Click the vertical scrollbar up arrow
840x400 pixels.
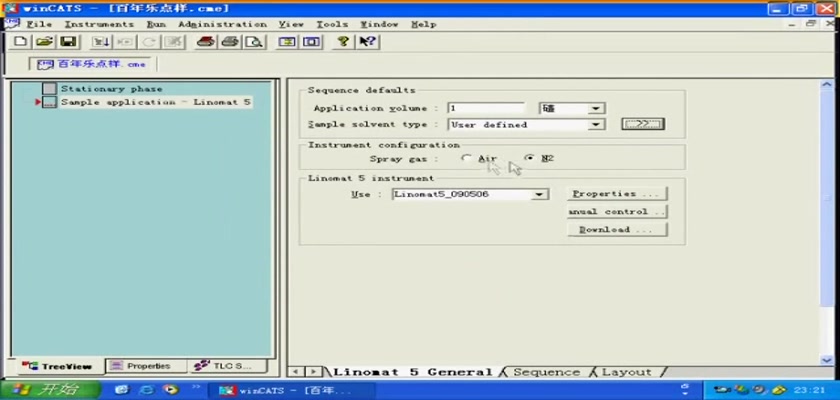[x=827, y=85]
